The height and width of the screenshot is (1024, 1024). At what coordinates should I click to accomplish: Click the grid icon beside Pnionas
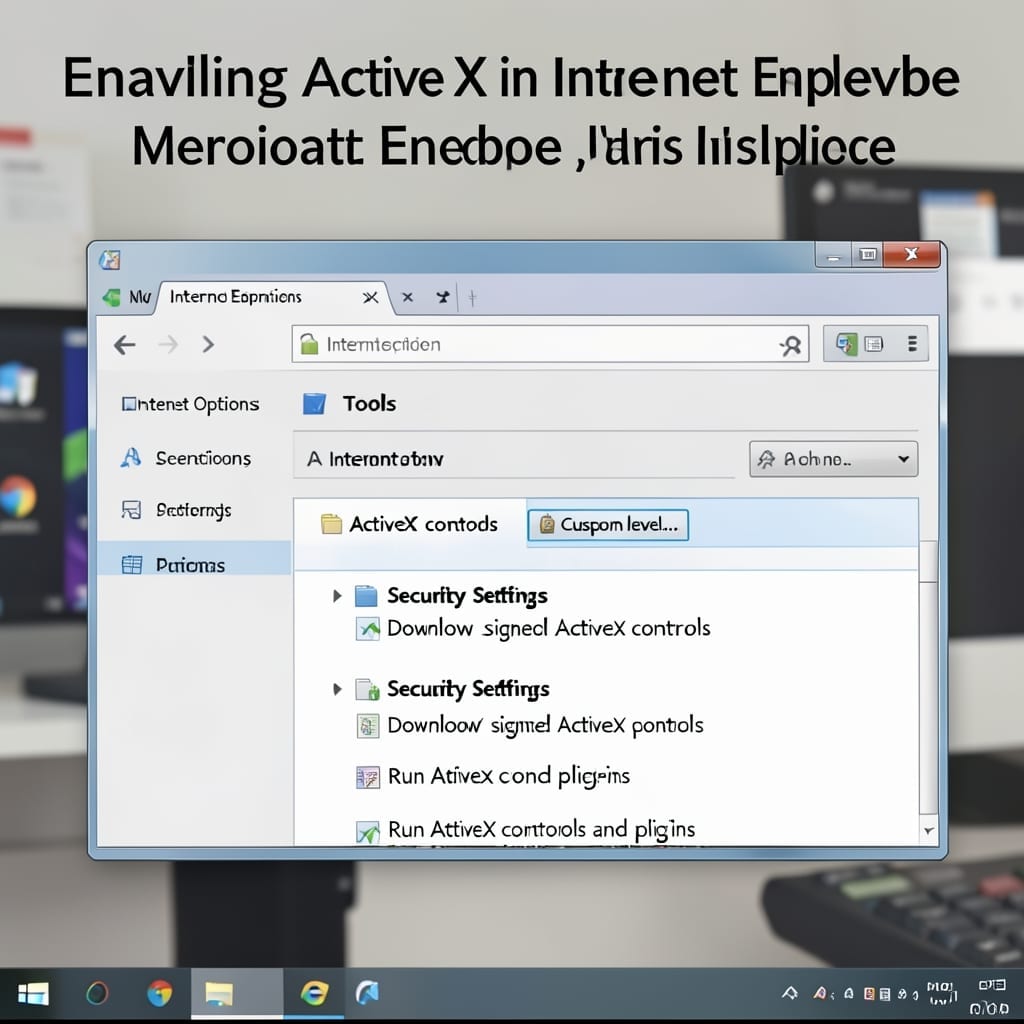click(132, 565)
